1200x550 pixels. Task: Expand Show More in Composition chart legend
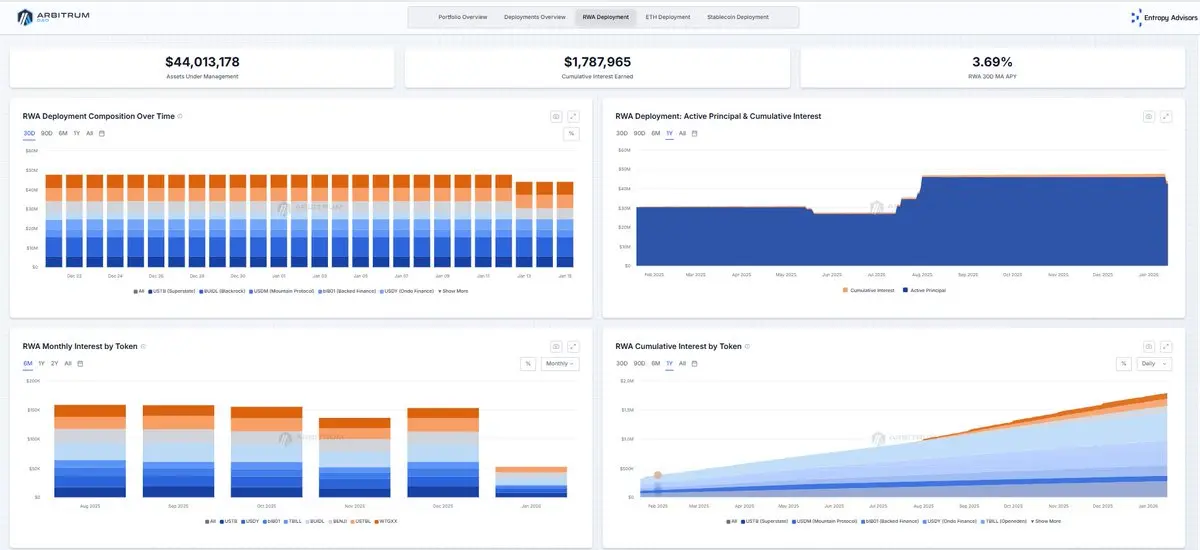point(456,291)
